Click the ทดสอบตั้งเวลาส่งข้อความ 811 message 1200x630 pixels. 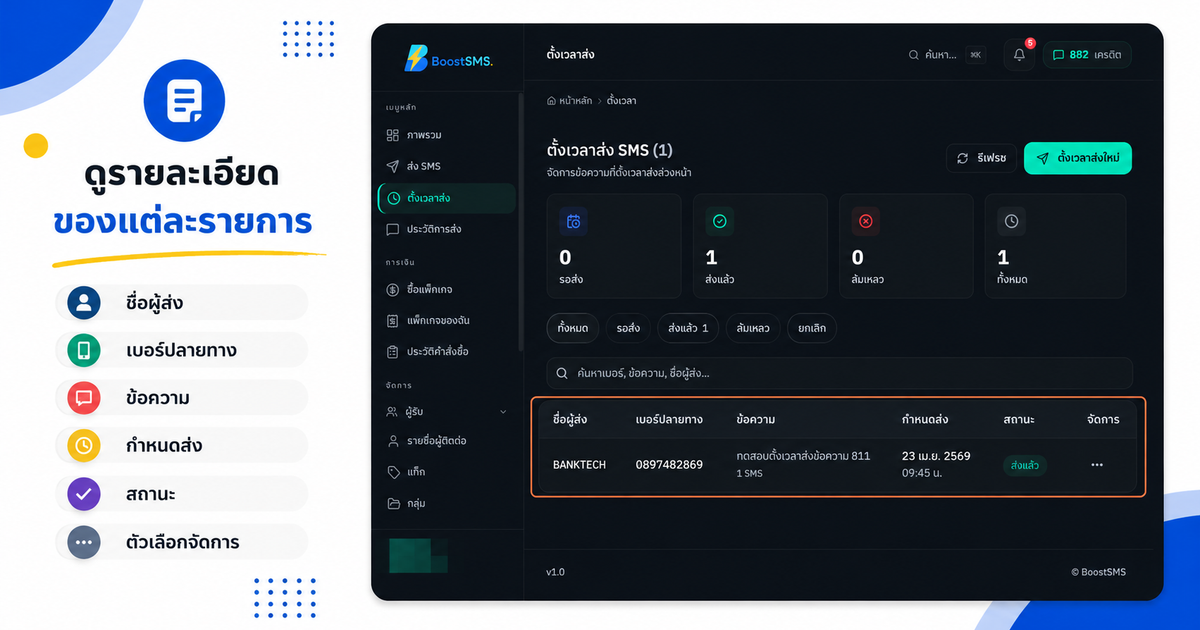[803, 456]
